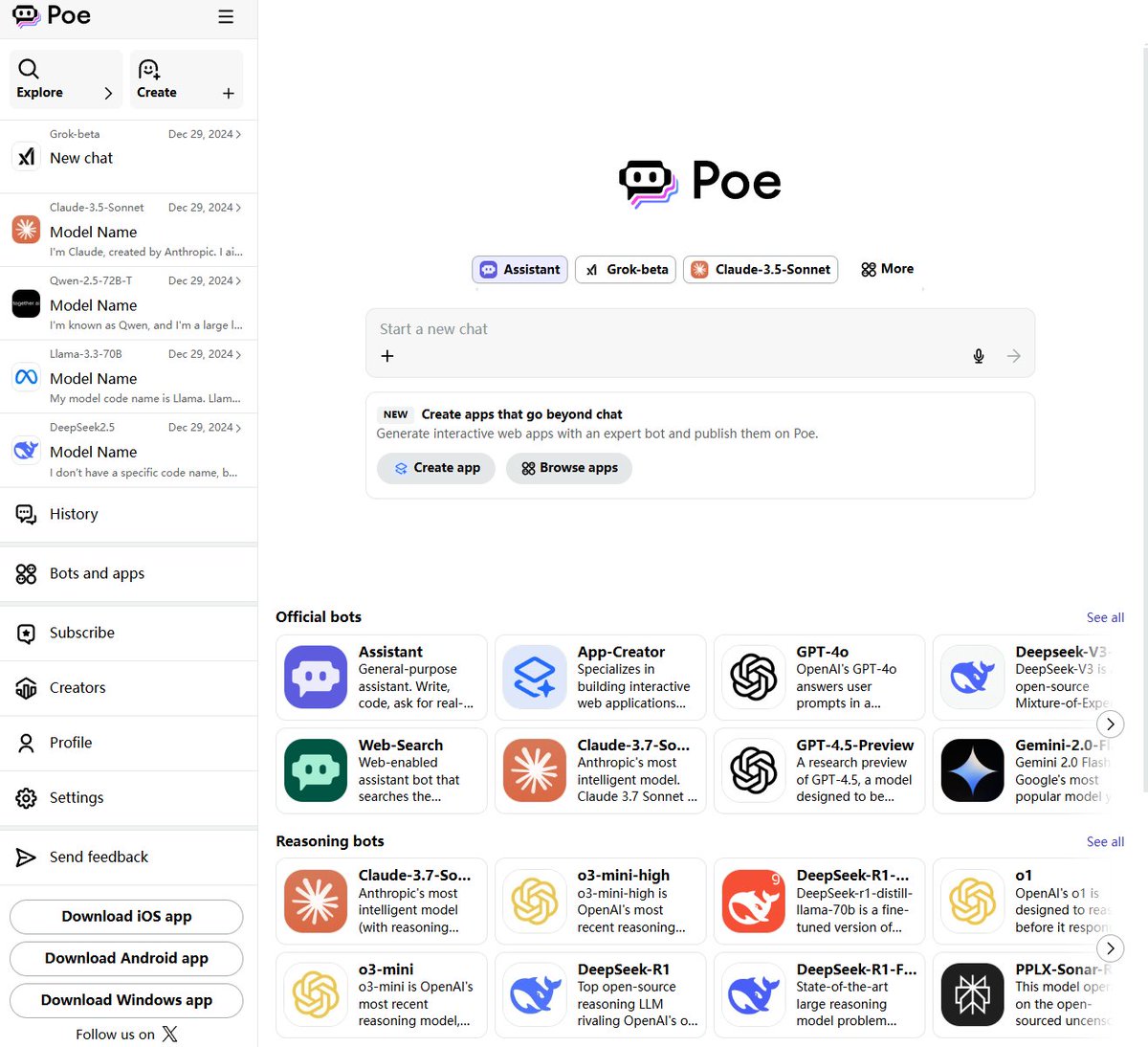Click Download Android app button

126,958
